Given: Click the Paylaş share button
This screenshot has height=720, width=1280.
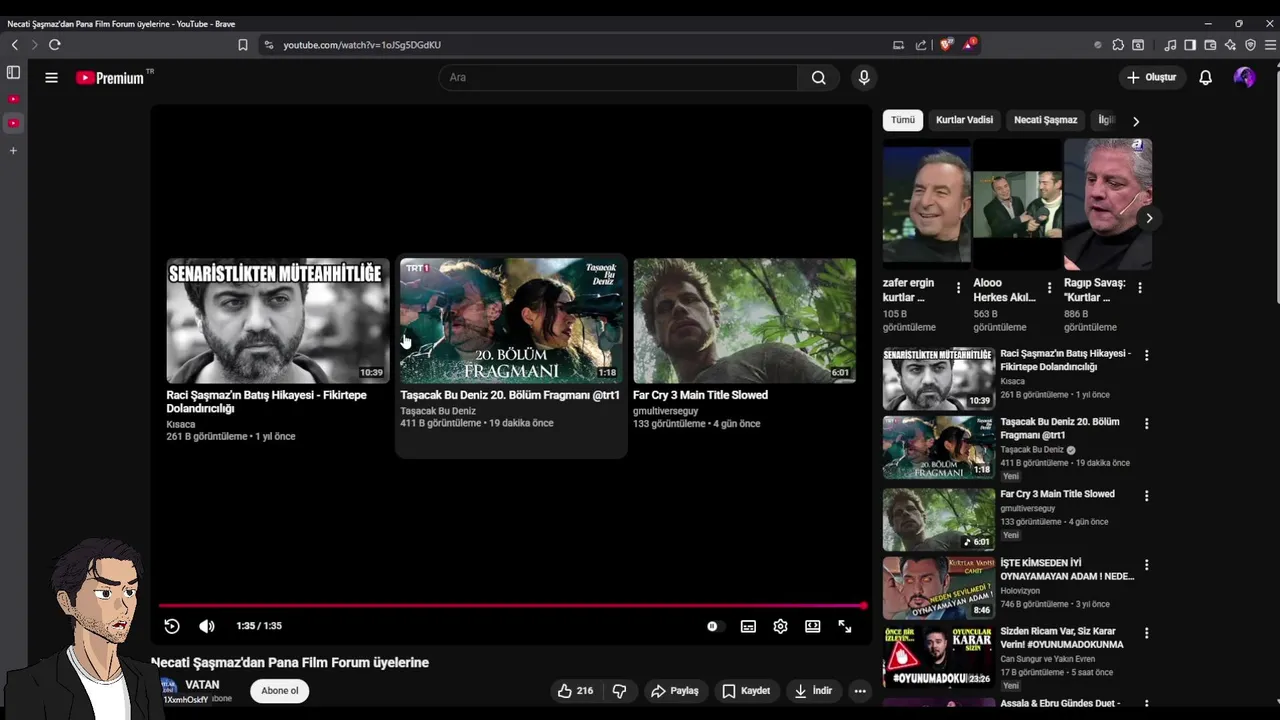Looking at the screenshot, I should click(674, 691).
